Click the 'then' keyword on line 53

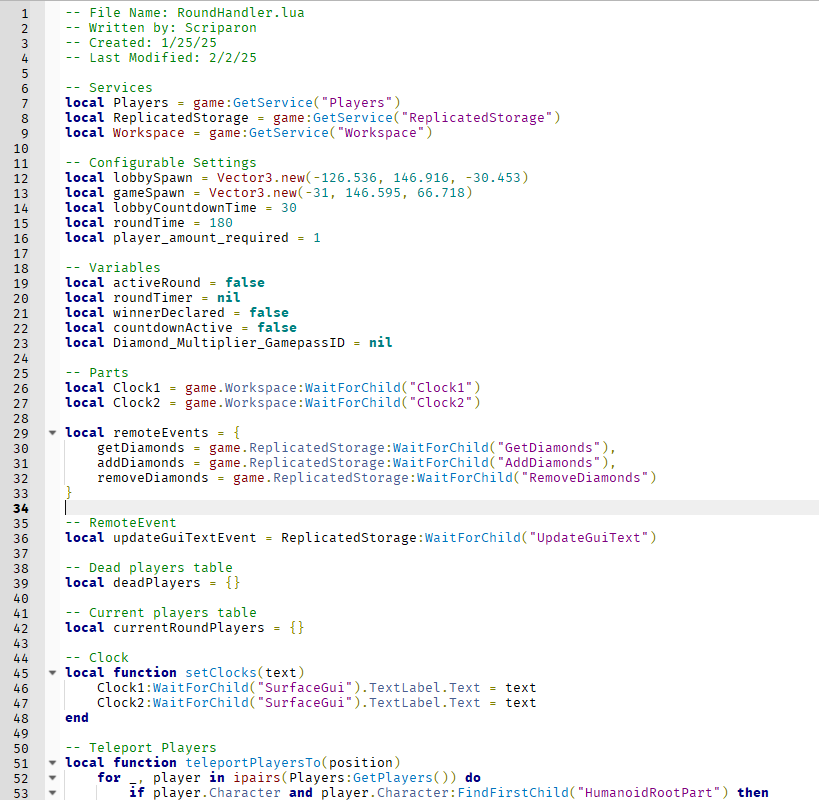click(x=753, y=793)
